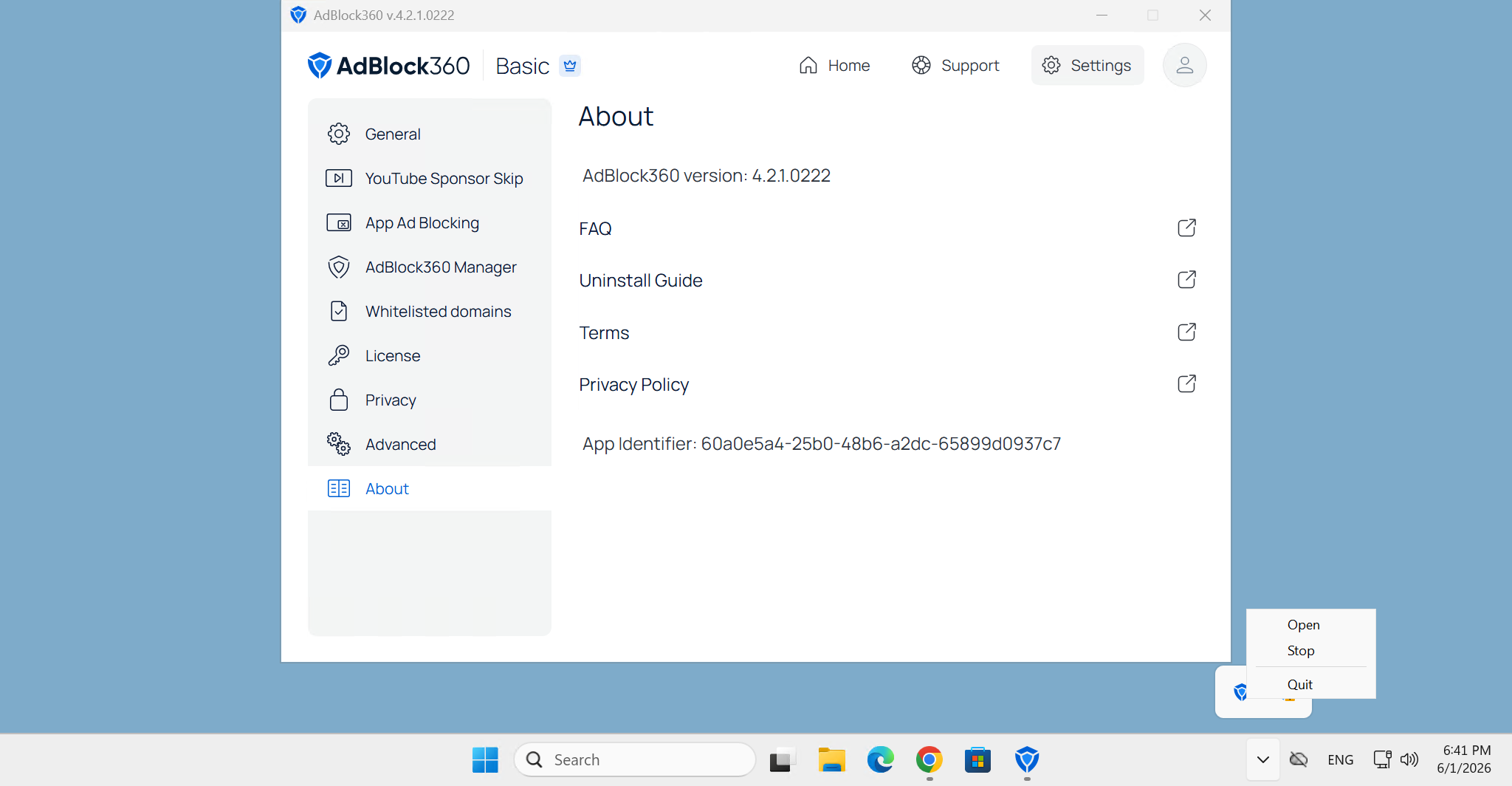This screenshot has height=786, width=1512.
Task: Click the taskbar Search box
Action: pos(635,759)
